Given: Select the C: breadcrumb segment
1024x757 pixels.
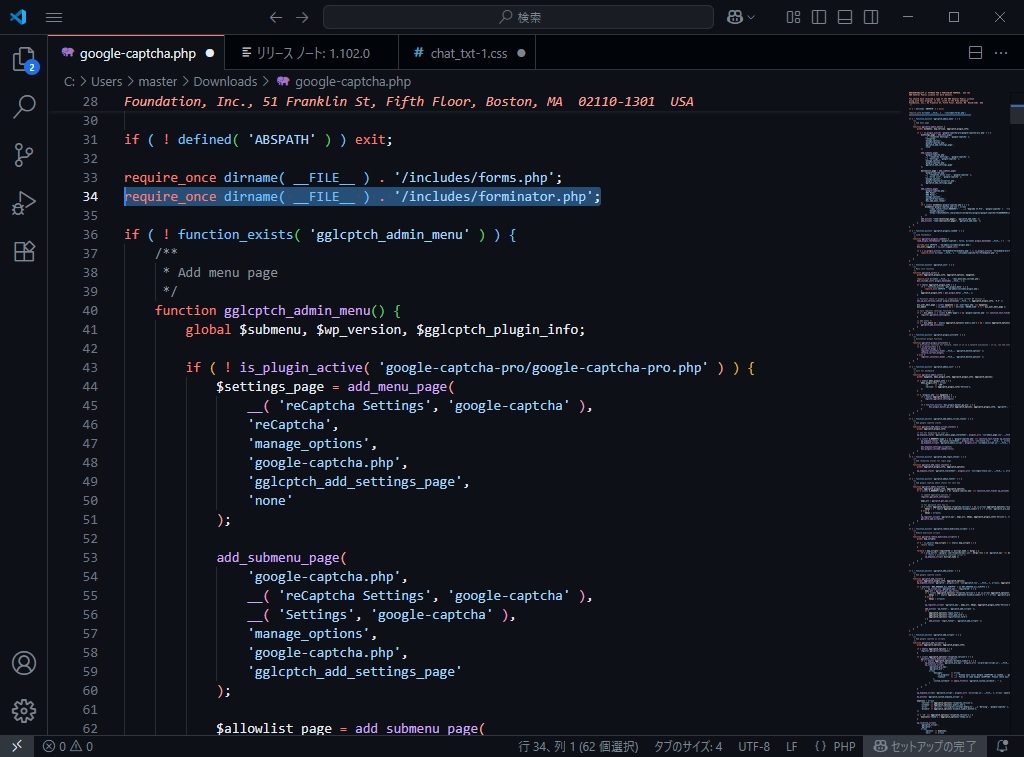Looking at the screenshot, I should [69, 82].
